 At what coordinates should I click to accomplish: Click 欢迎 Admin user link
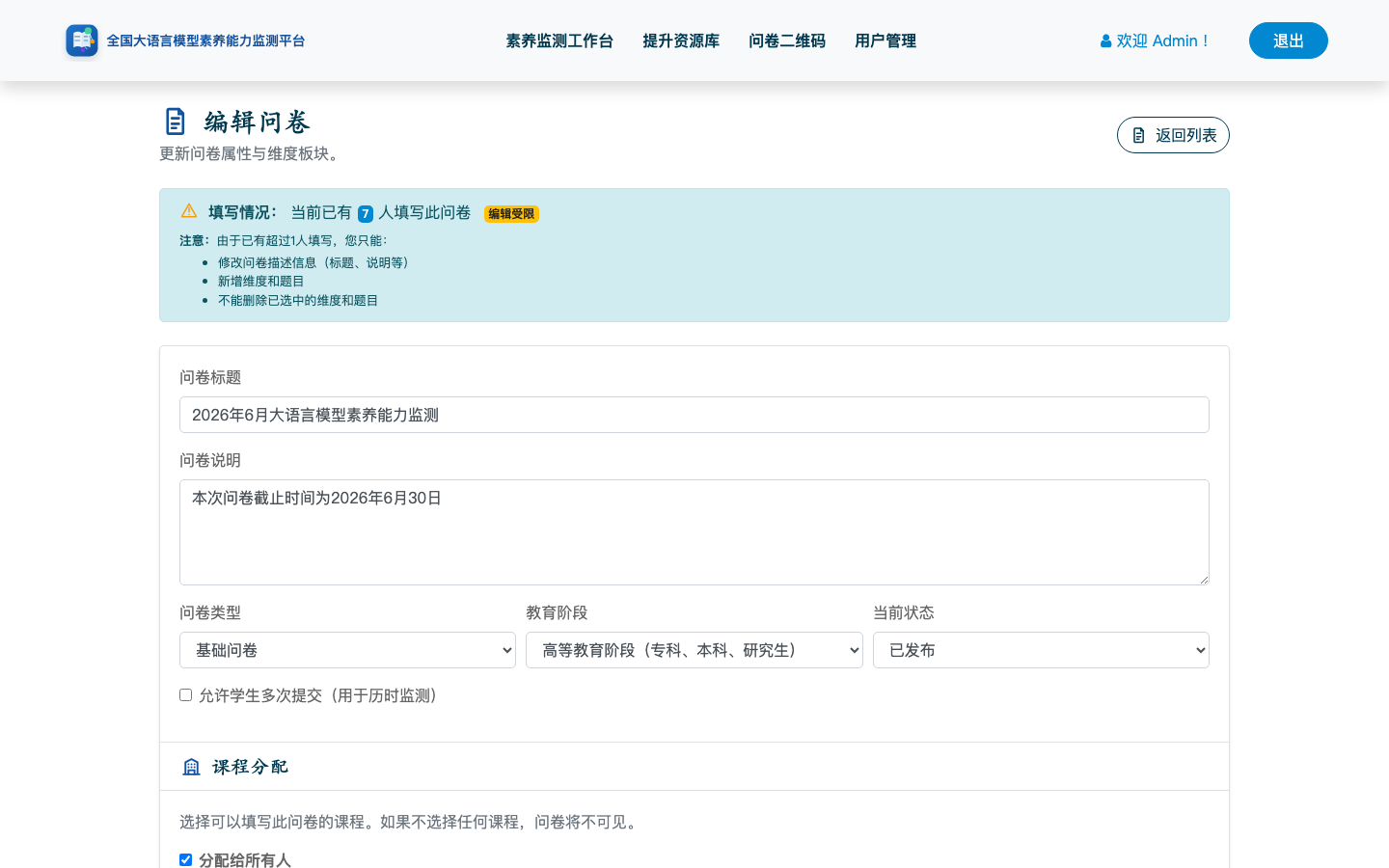(1155, 41)
